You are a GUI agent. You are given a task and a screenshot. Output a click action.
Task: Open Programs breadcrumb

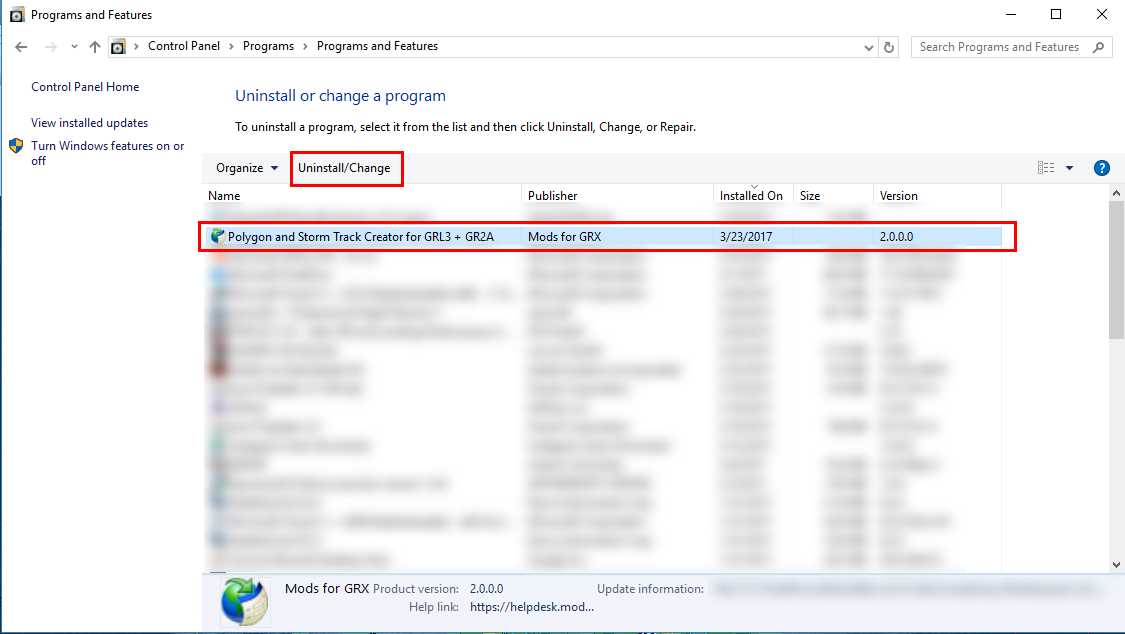click(268, 46)
